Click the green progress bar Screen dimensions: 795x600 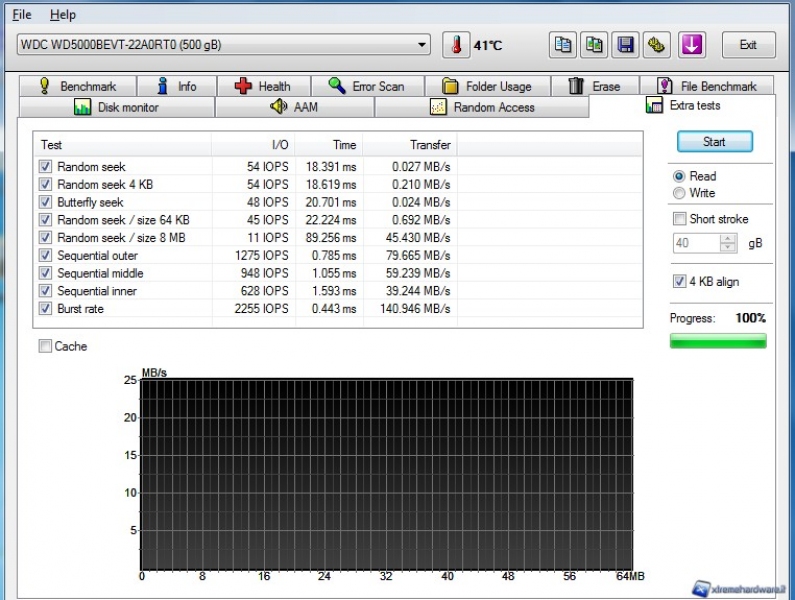[718, 341]
